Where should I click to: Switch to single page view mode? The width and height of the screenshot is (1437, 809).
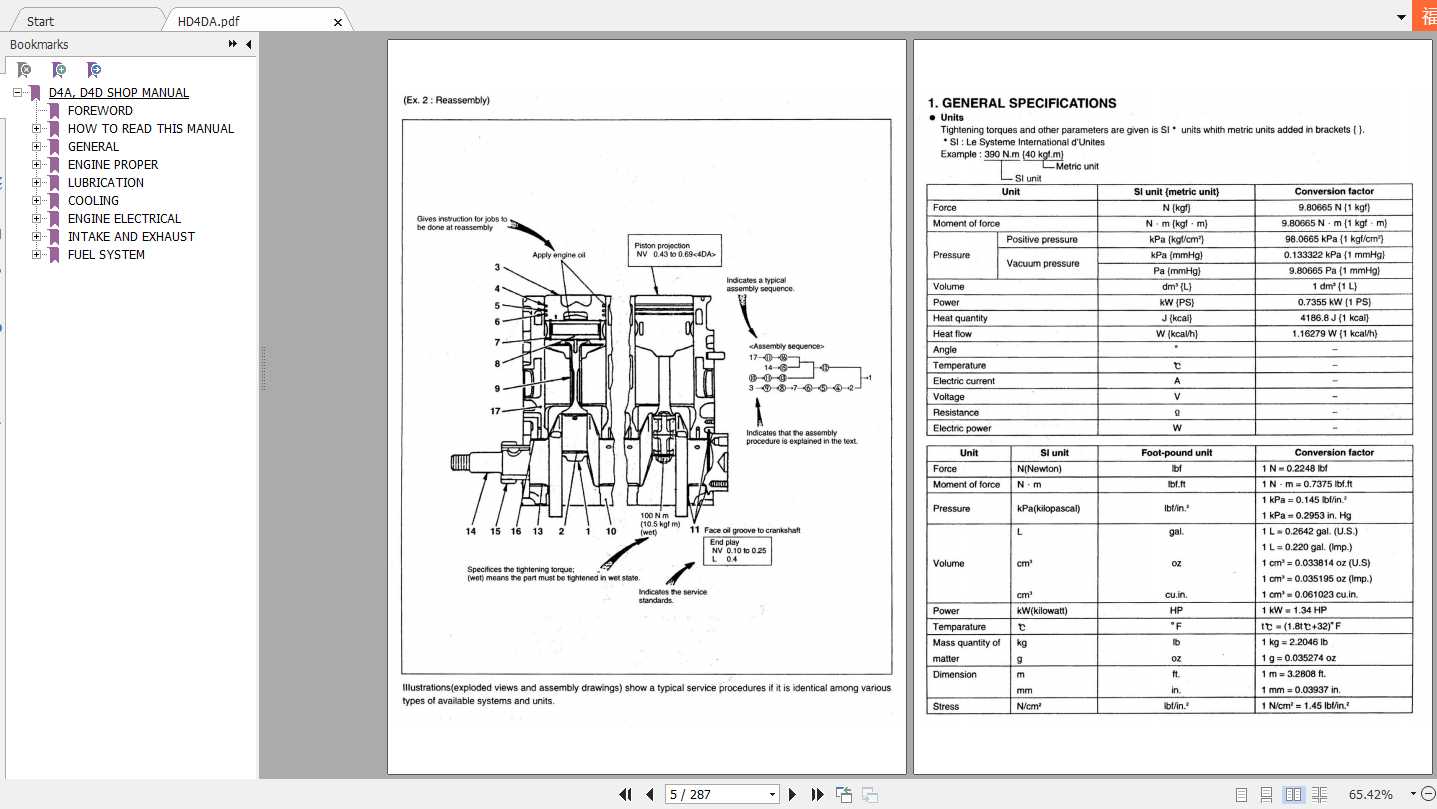pos(1240,794)
